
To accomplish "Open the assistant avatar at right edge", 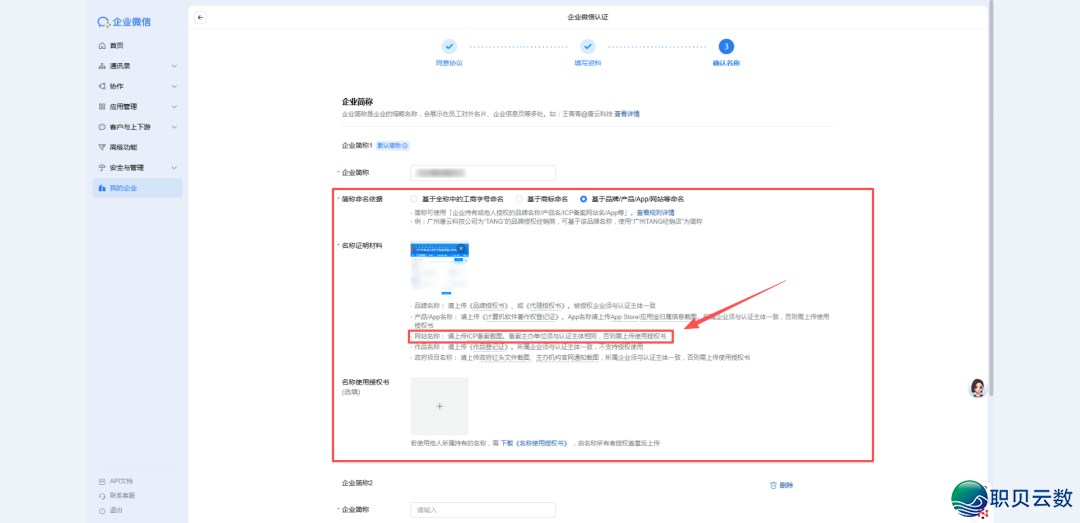I will pos(977,387).
